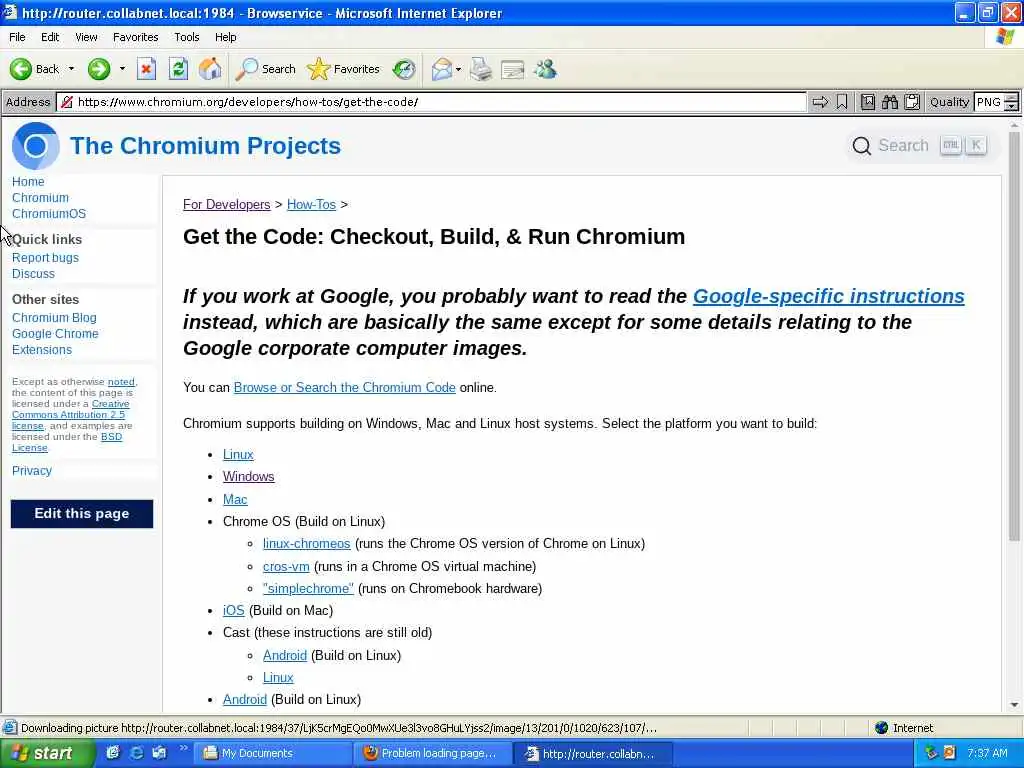The width and height of the screenshot is (1024, 768).
Task: Refresh the page using toolbar refresh icon
Action: click(178, 69)
